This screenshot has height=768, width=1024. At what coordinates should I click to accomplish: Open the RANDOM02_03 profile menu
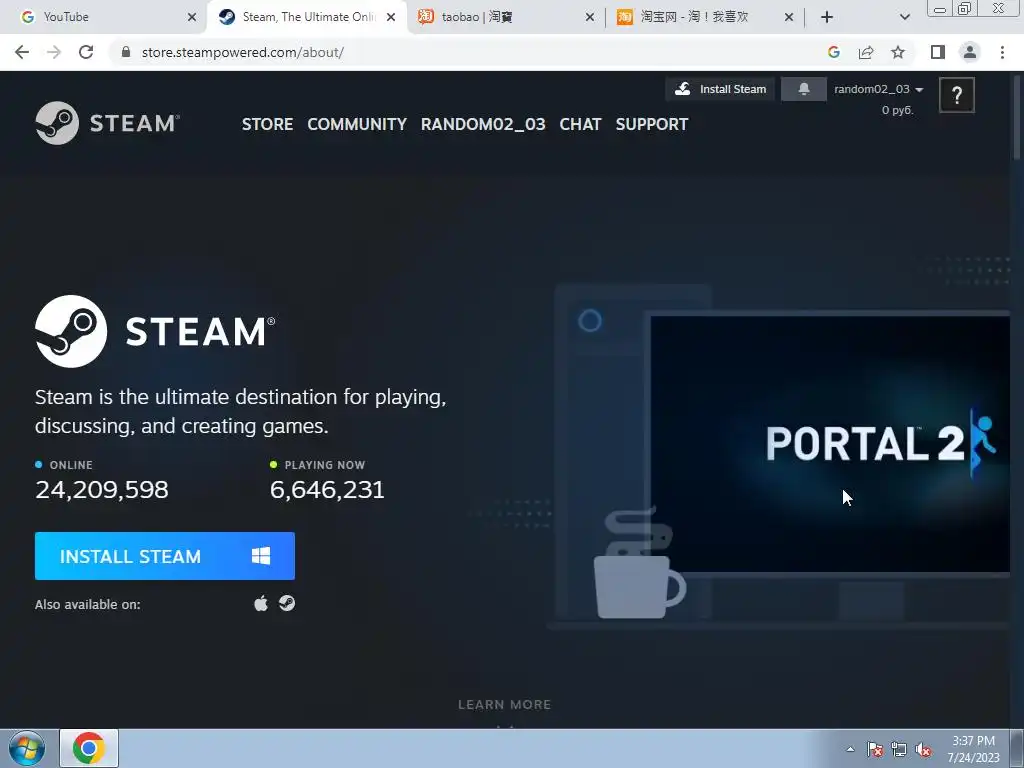pyautogui.click(x=483, y=124)
